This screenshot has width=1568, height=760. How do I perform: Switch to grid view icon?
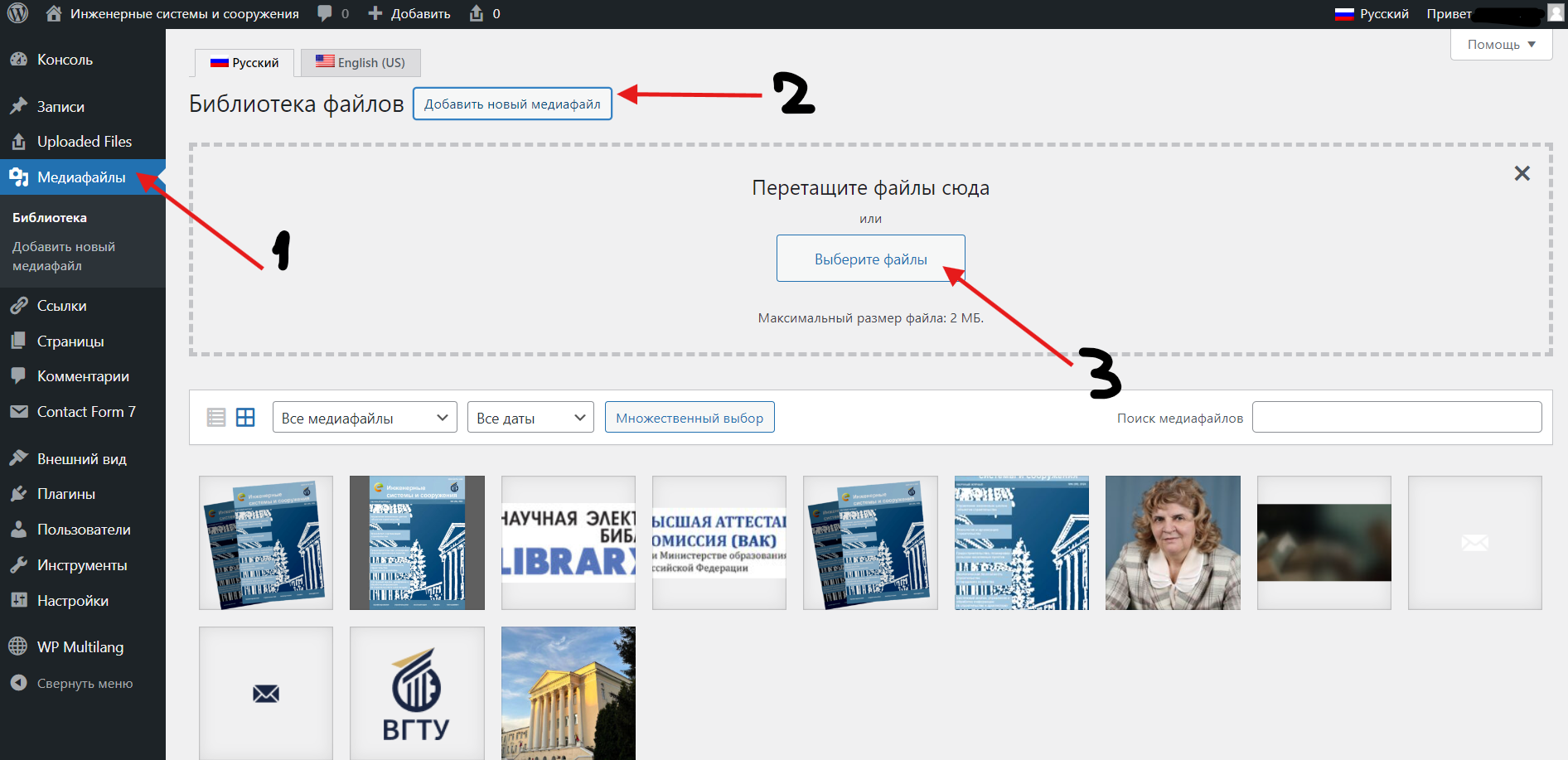click(x=245, y=418)
